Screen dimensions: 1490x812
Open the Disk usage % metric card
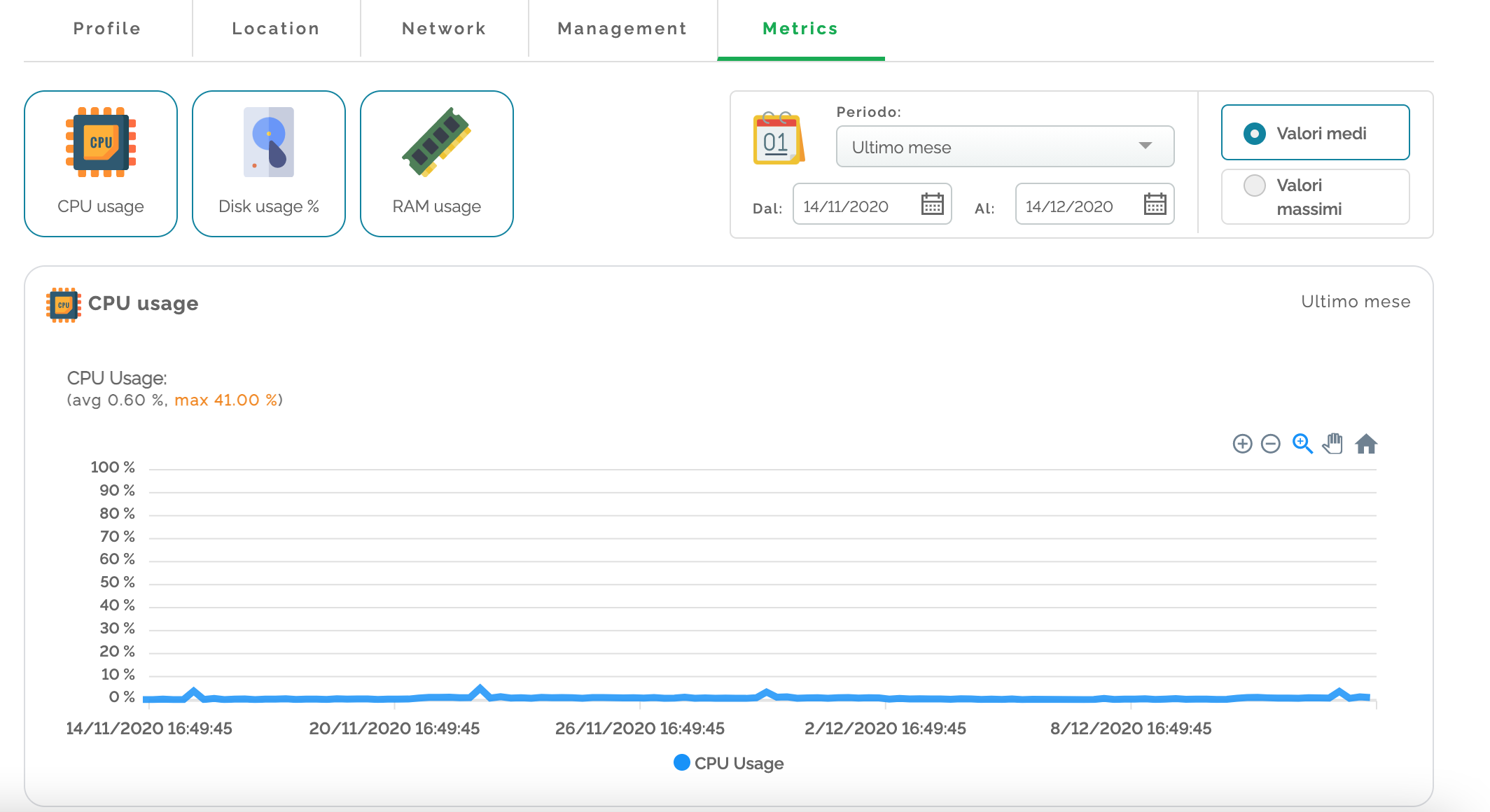coord(269,164)
